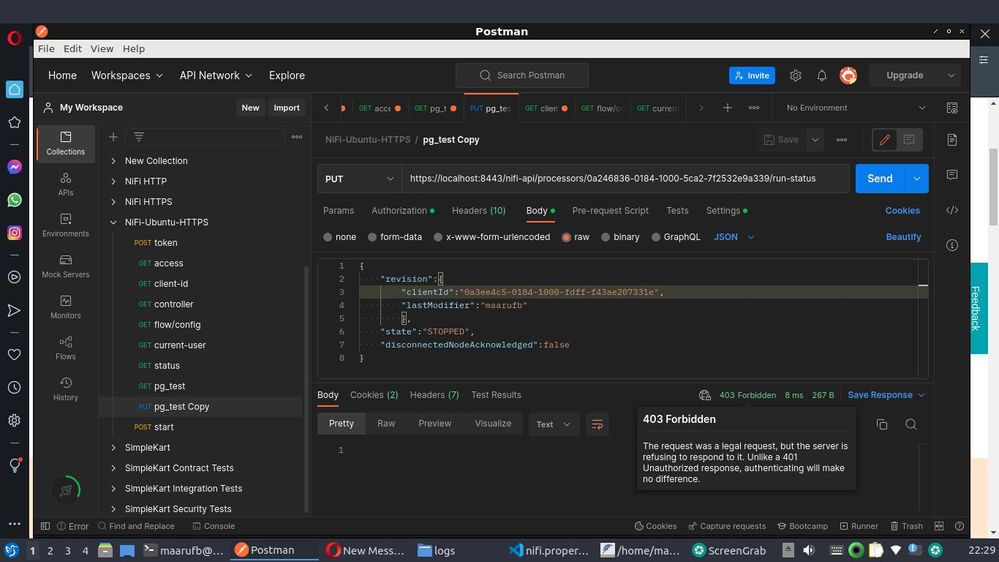
Task: Toggle the wrap lines icon in response
Action: click(x=597, y=424)
